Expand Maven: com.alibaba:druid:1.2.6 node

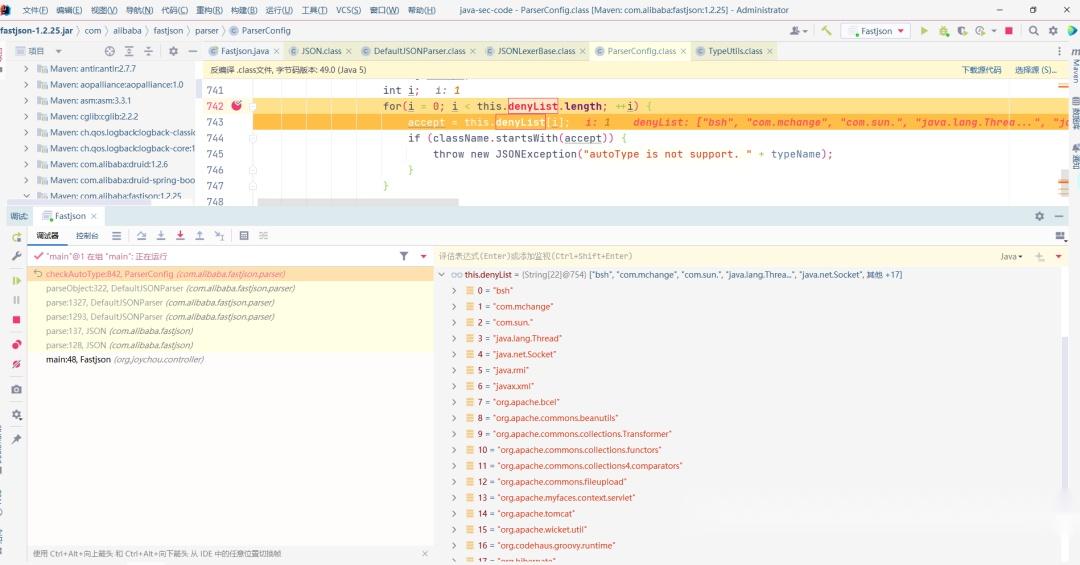point(26,164)
